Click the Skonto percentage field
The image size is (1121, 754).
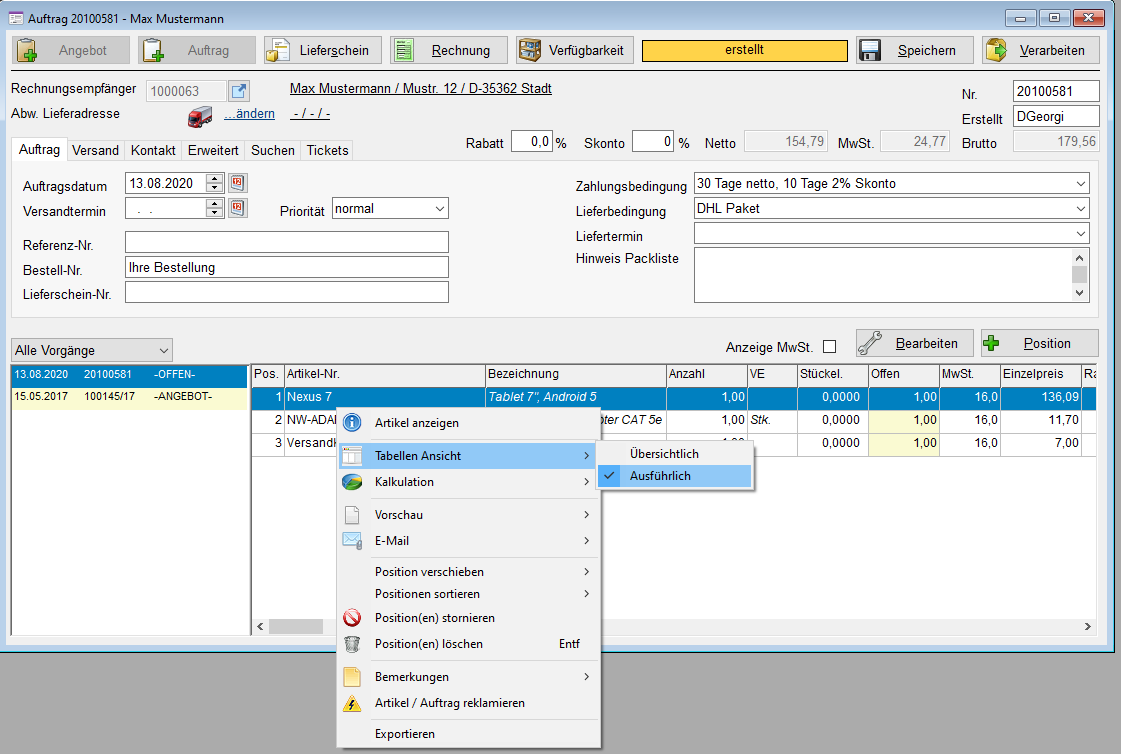pyautogui.click(x=653, y=142)
